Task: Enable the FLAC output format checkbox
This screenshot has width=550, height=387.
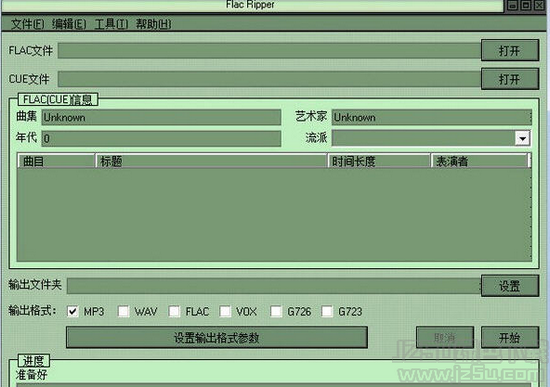Action: pyautogui.click(x=174, y=311)
